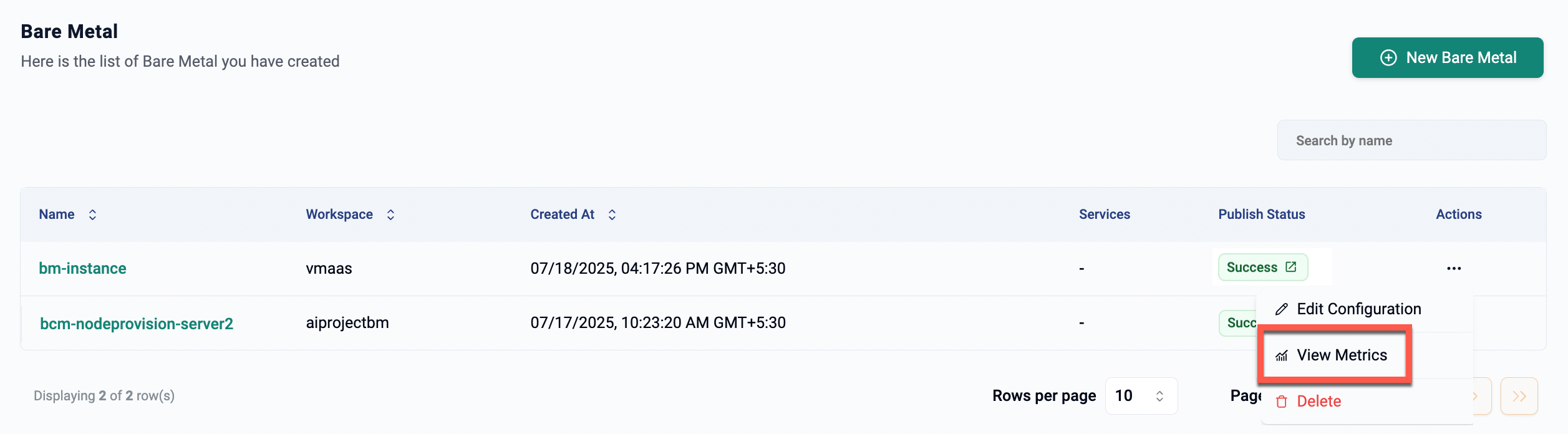Click the Publish Status column header
Image resolution: width=1568 pixels, height=434 pixels.
pyautogui.click(x=1261, y=215)
